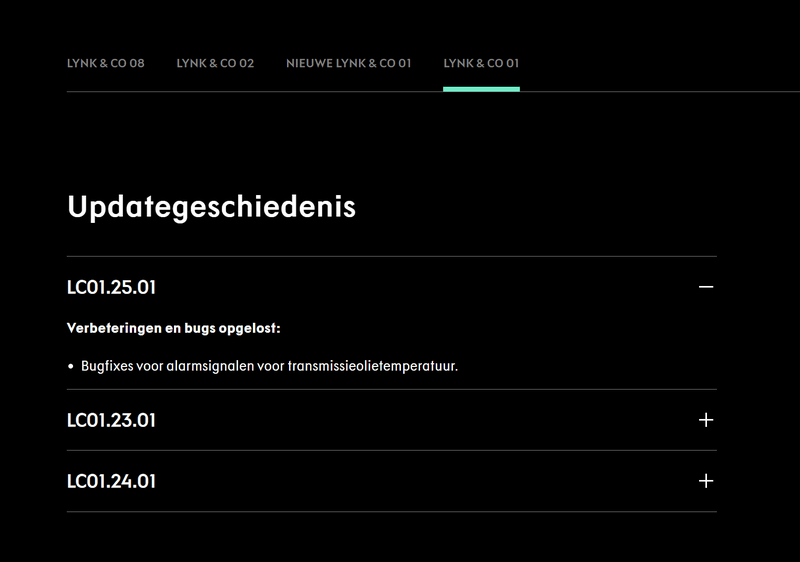Open the LYNK & CO 02 tab
The width and height of the screenshot is (800, 562).
215,63
